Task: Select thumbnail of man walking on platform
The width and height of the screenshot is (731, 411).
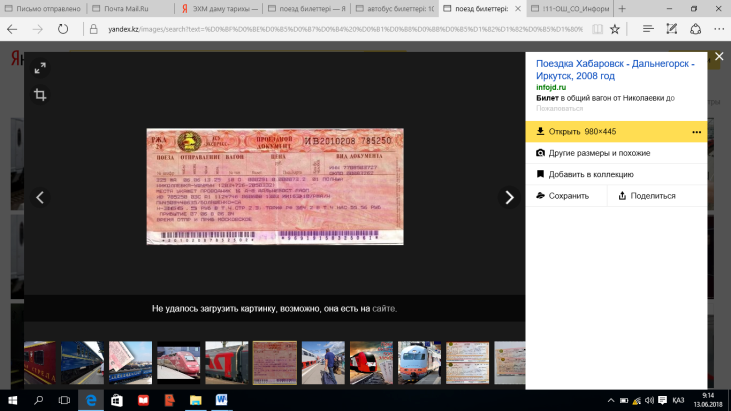Action: 323,363
